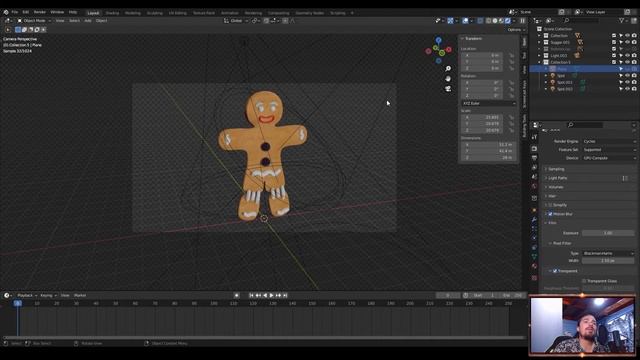Switch to rendered viewport shading
This screenshot has width=640, height=360.
[508, 20]
